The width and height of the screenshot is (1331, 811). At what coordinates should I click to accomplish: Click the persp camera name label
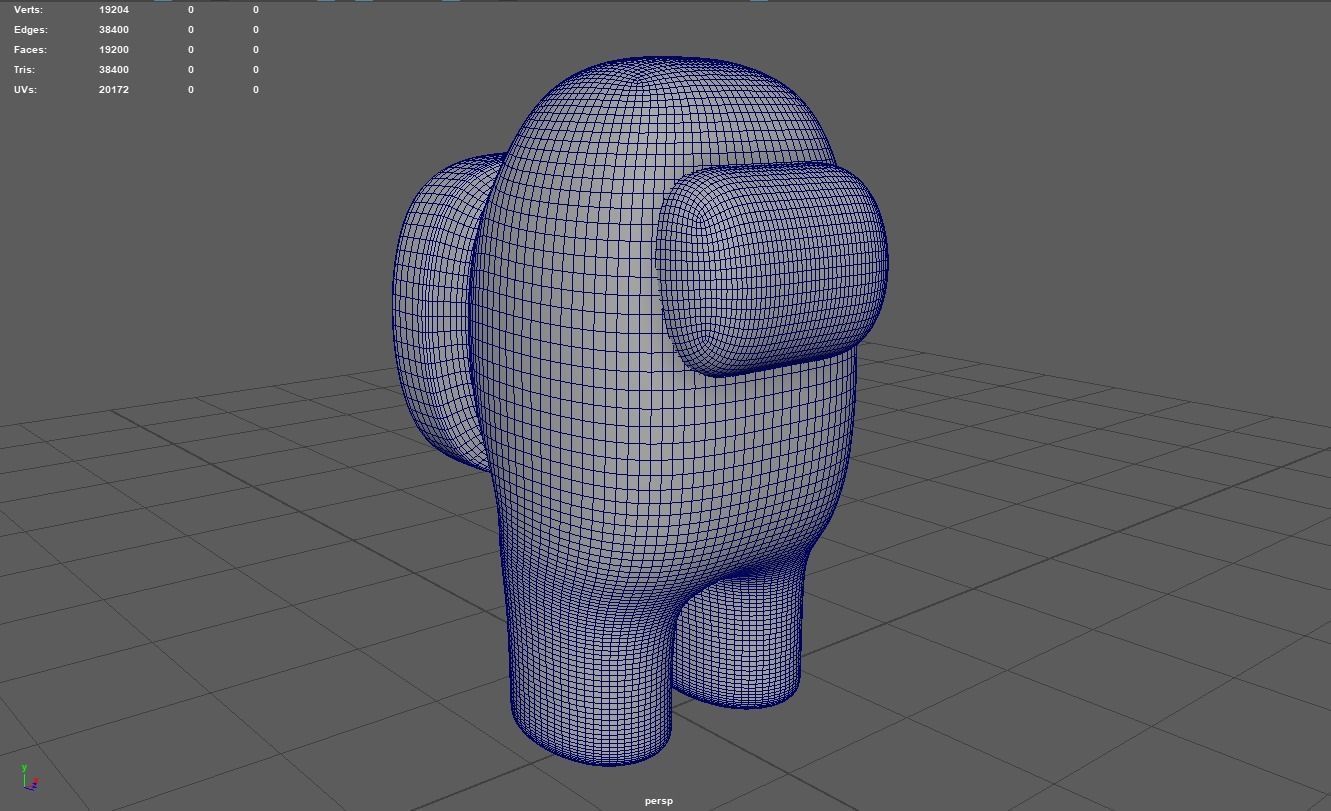[x=659, y=801]
